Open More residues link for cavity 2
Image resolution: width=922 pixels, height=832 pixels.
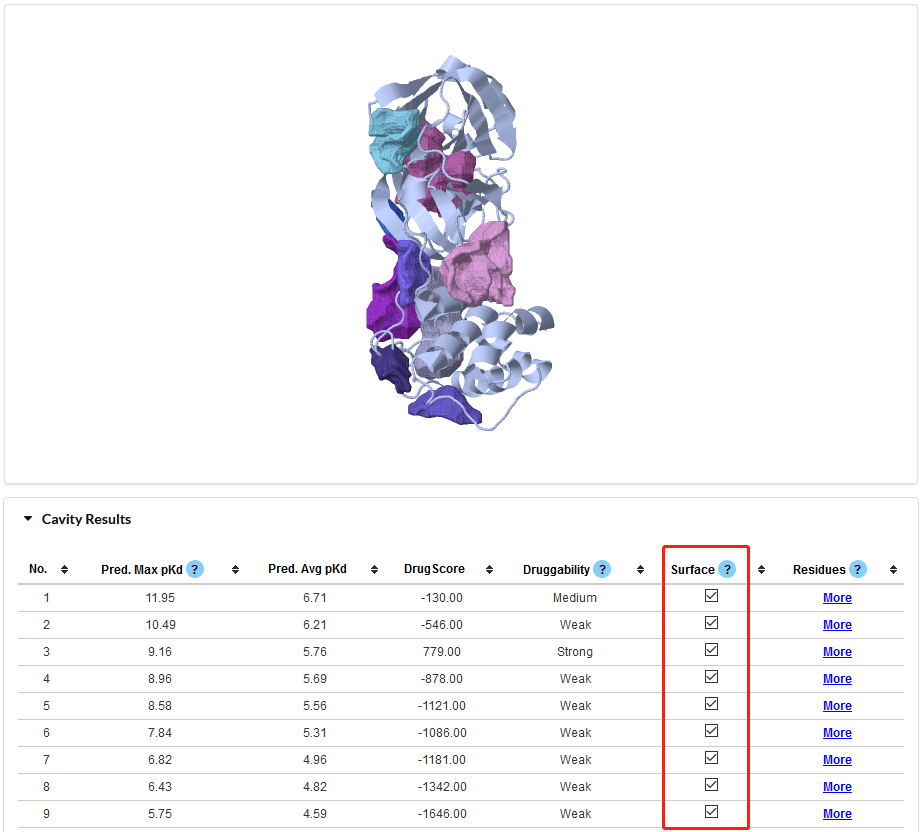[837, 625]
